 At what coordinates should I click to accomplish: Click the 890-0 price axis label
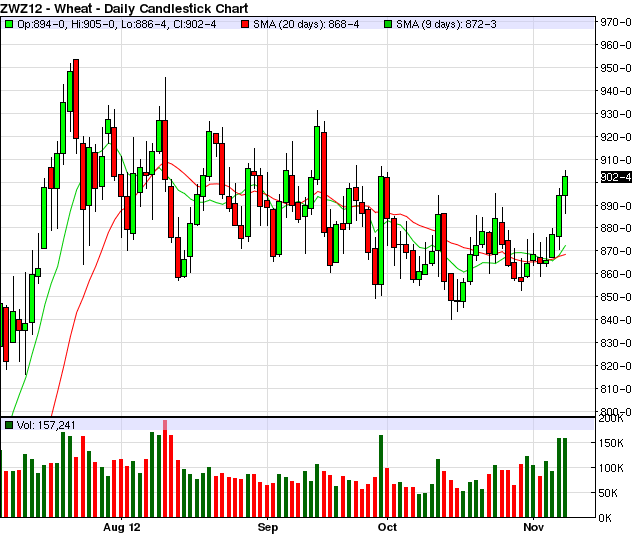[x=616, y=206]
